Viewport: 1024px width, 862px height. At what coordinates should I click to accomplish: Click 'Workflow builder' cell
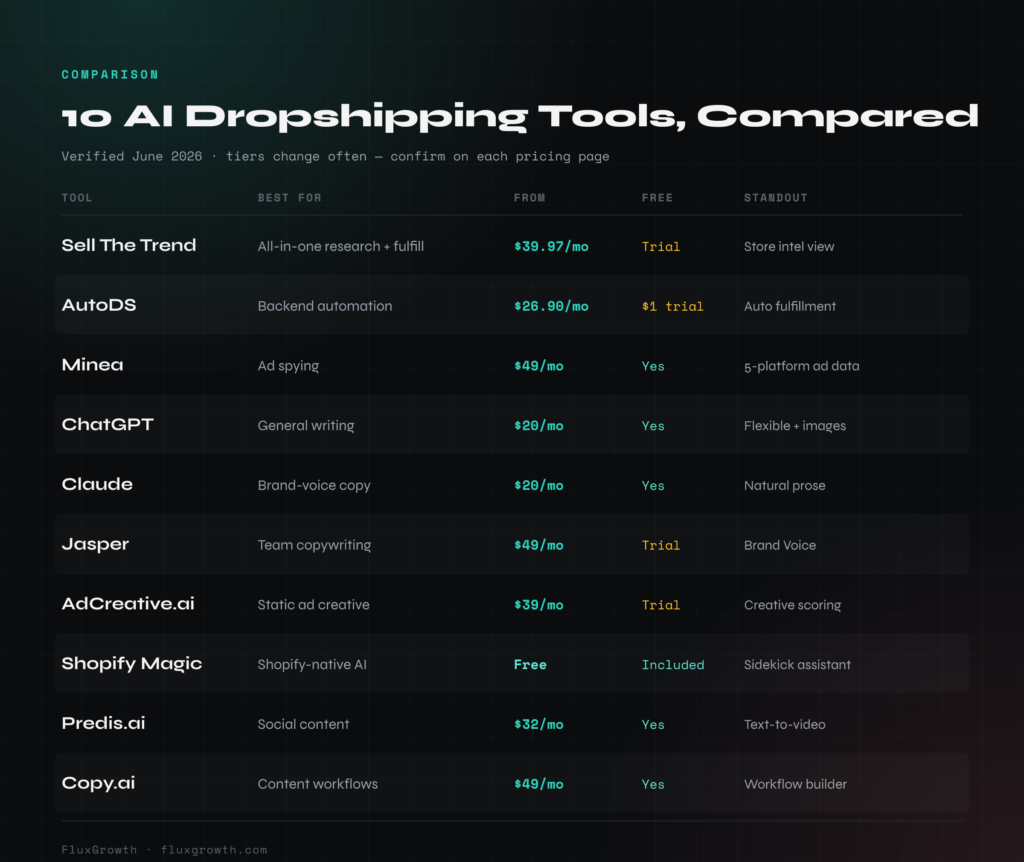(x=795, y=784)
